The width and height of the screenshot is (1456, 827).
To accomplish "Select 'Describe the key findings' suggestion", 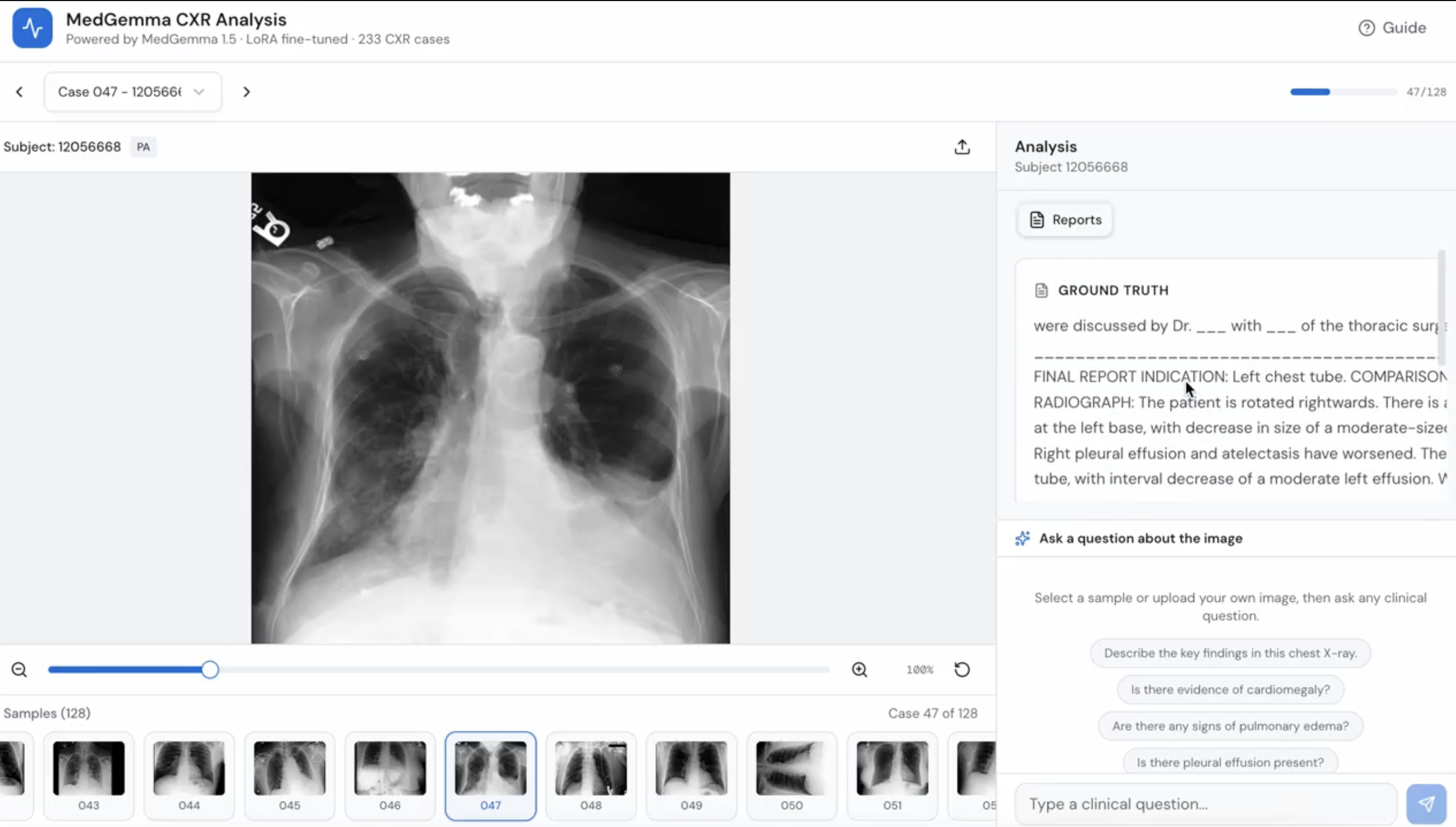I will pyautogui.click(x=1230, y=653).
